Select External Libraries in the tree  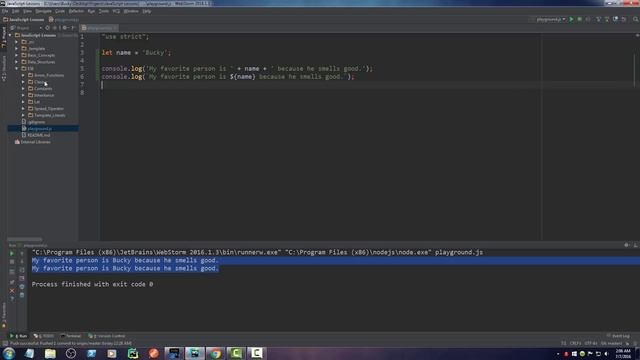coord(36,142)
